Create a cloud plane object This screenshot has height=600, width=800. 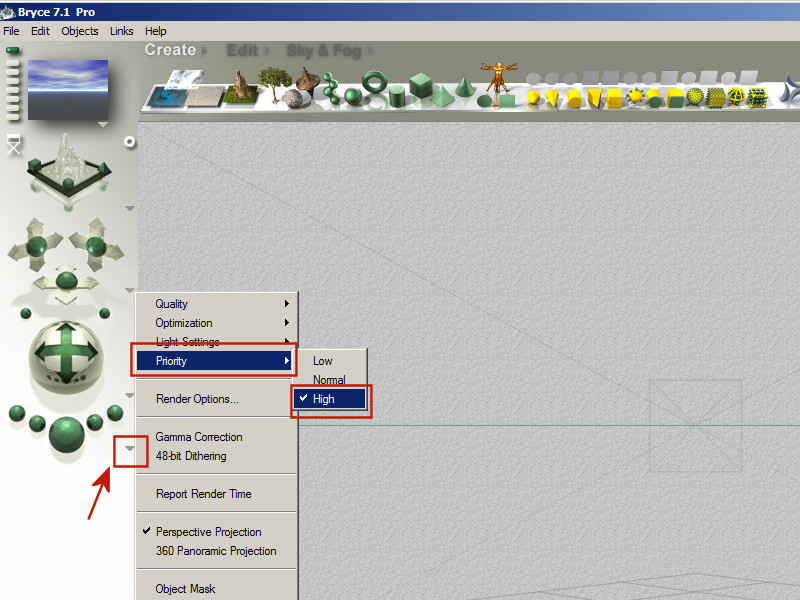185,79
